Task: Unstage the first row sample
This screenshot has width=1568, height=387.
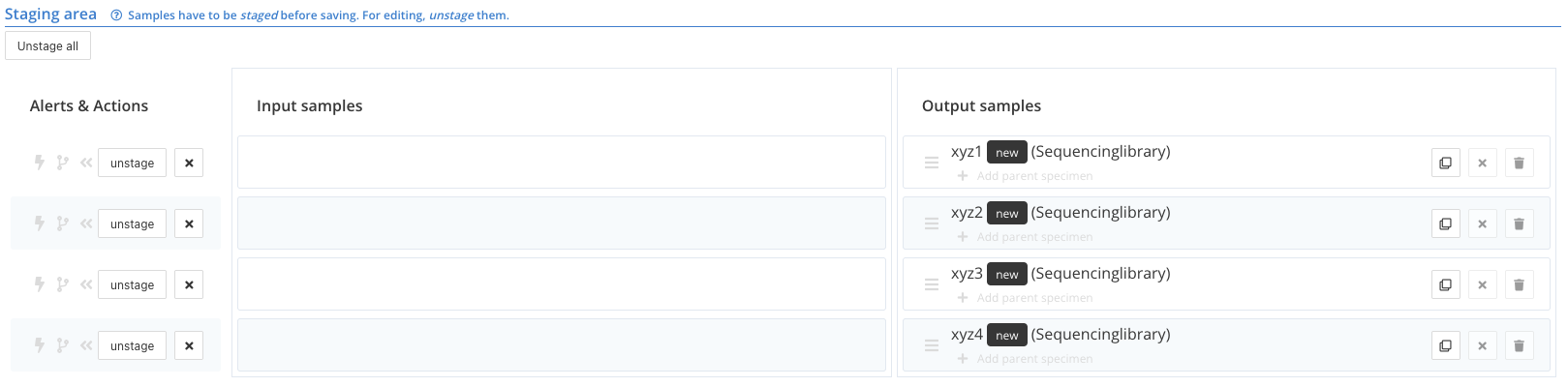Action: [132, 163]
